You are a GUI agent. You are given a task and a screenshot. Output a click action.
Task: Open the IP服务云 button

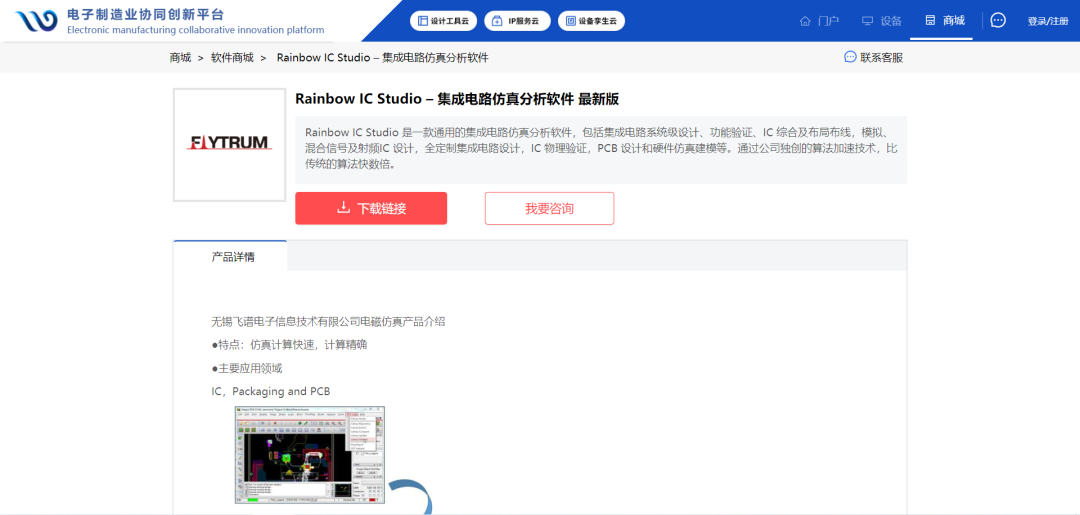pyautogui.click(x=517, y=21)
